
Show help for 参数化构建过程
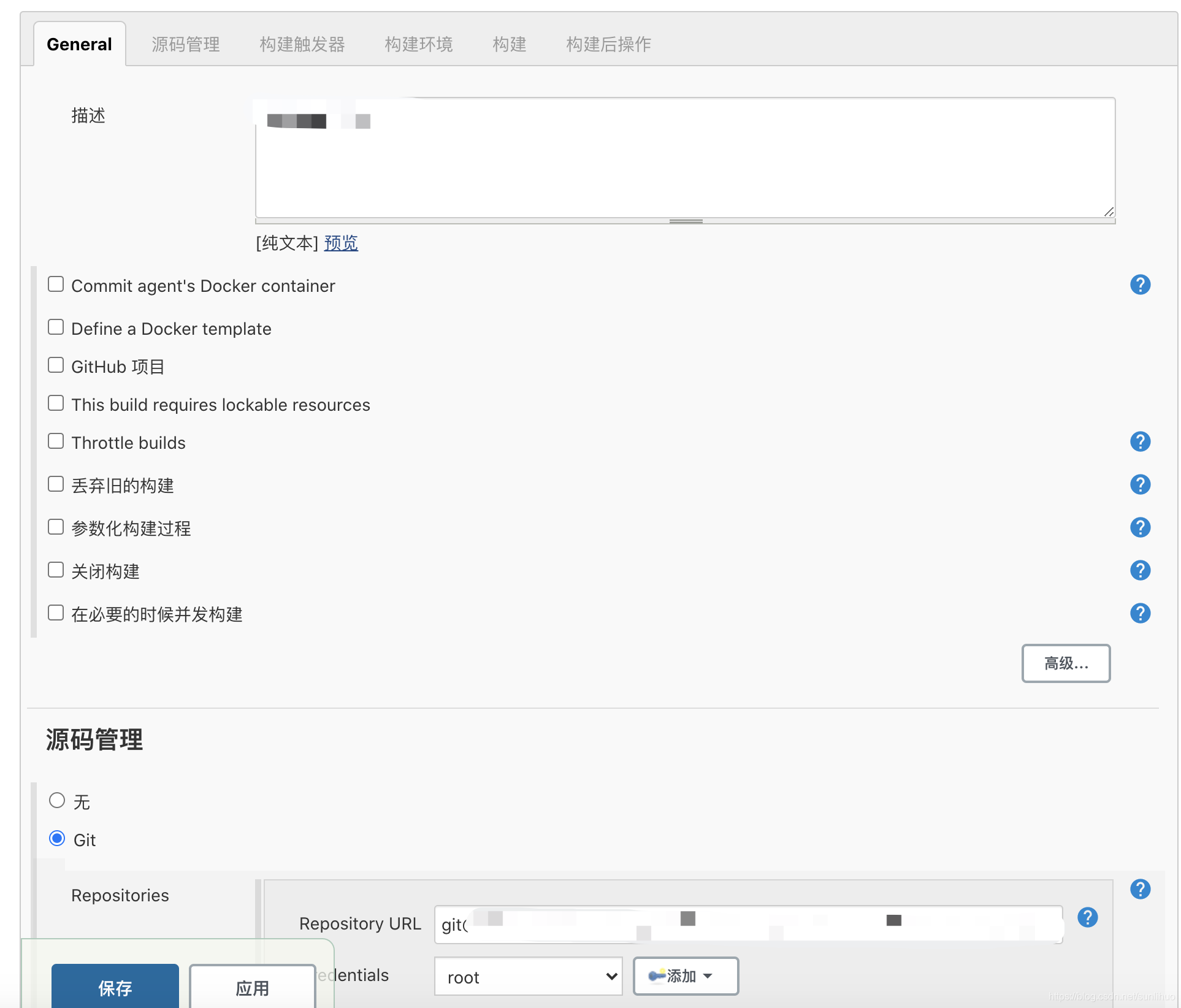point(1140,527)
